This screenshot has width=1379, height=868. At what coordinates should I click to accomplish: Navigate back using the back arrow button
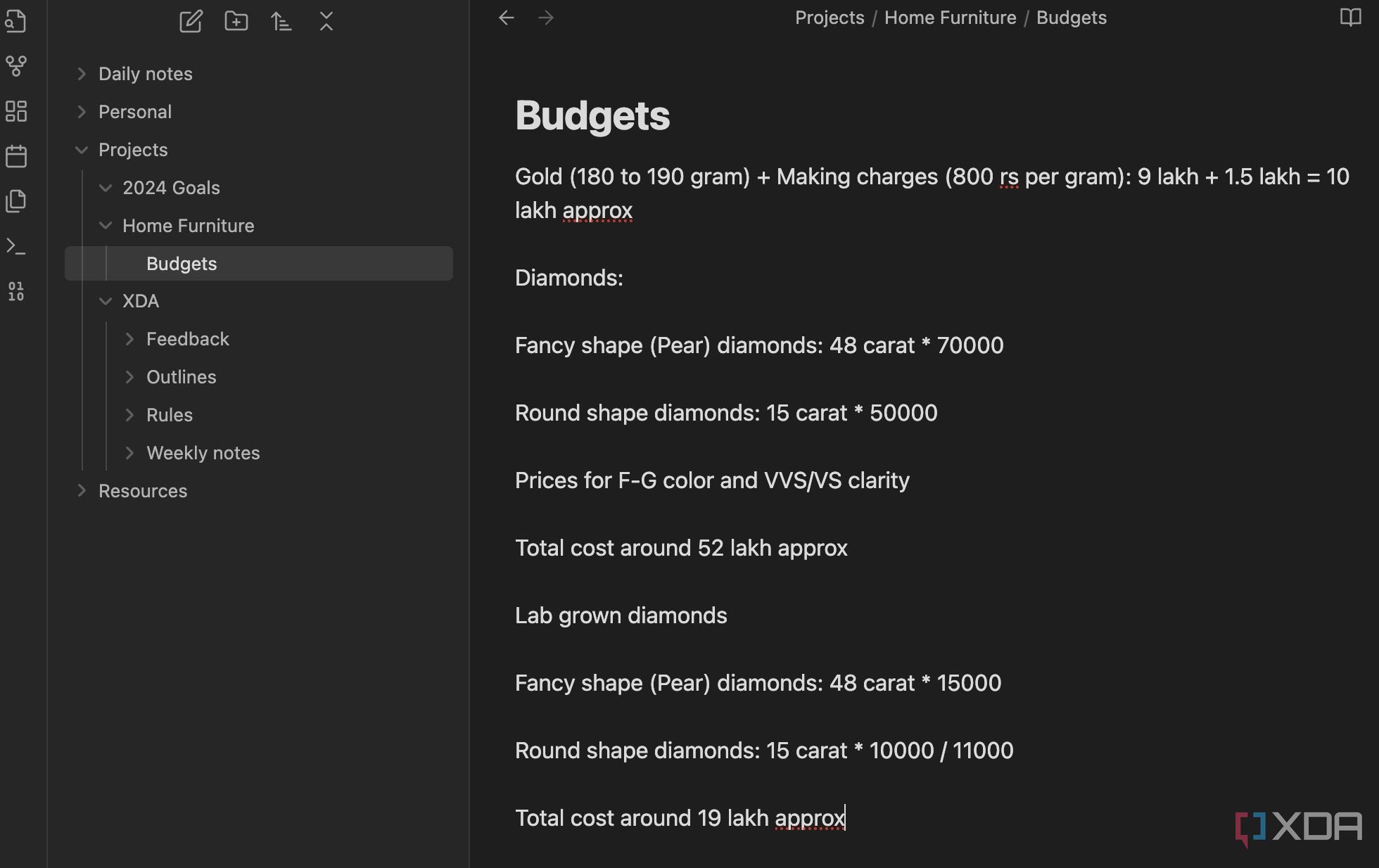click(x=506, y=18)
